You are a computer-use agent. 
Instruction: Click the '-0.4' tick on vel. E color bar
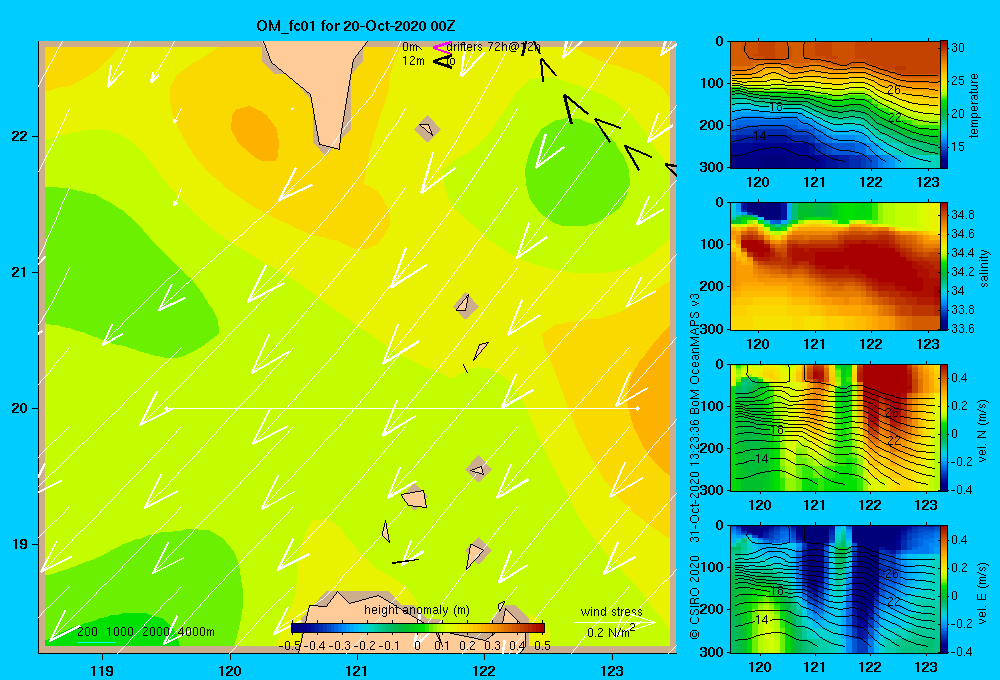(x=961, y=651)
